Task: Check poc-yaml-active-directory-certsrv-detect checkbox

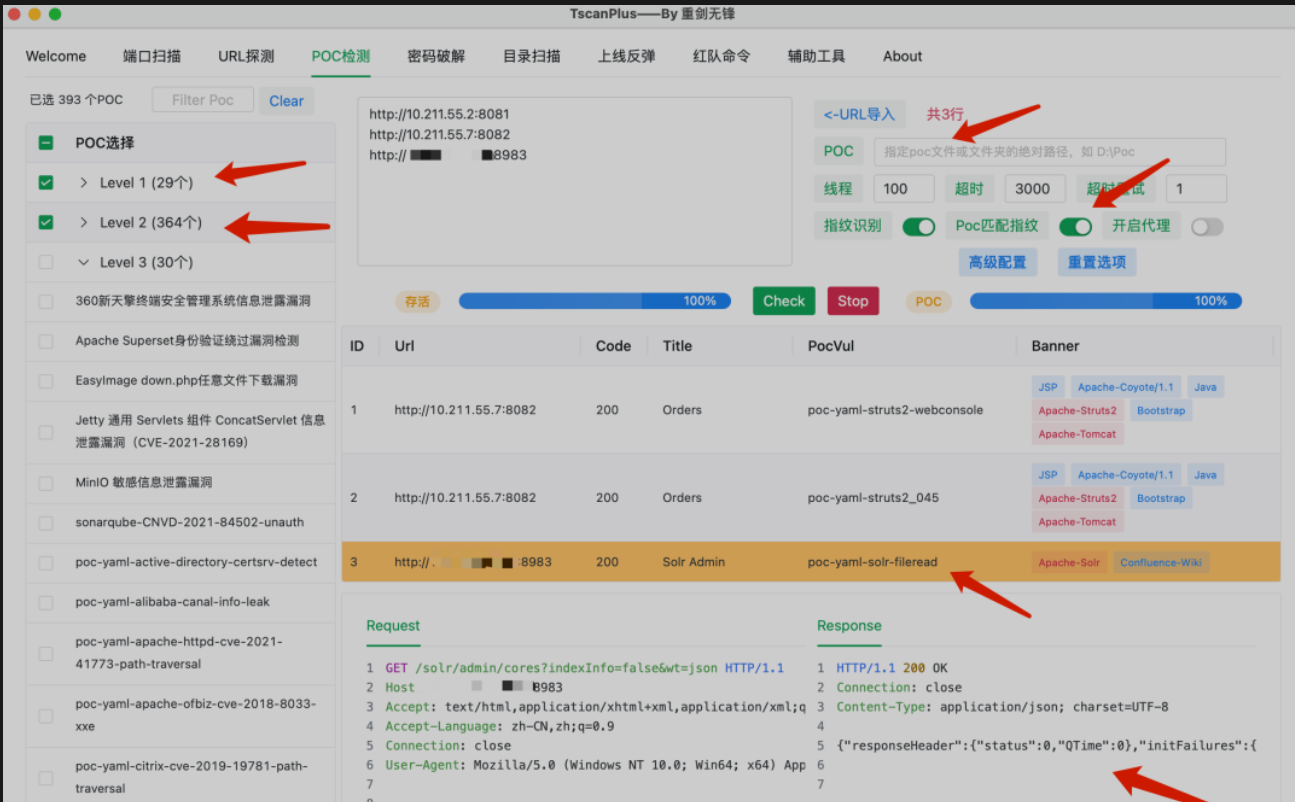Action: (46, 563)
